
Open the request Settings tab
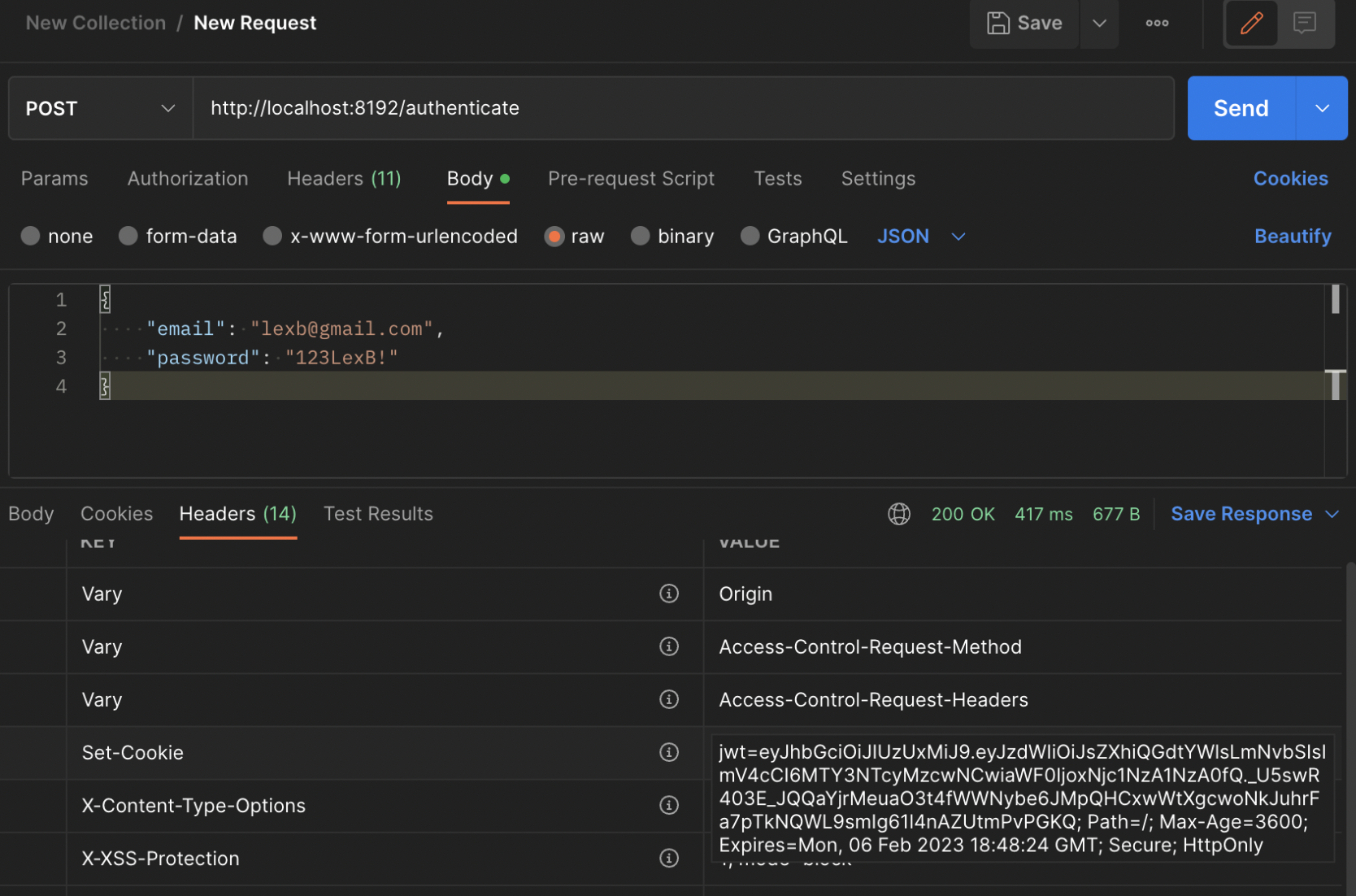tap(878, 178)
